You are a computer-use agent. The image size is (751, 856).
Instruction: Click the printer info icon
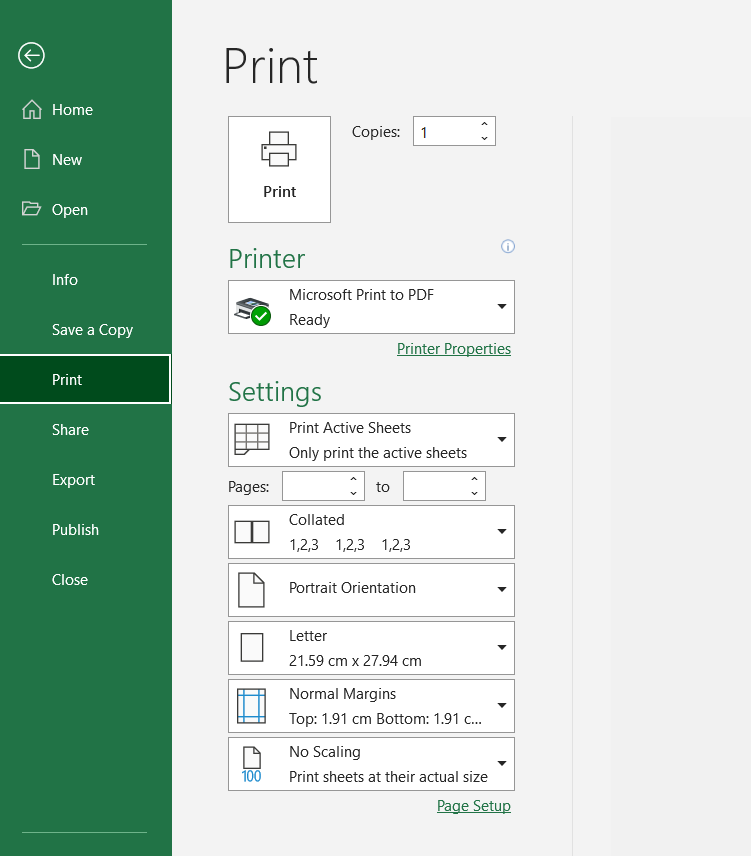(508, 246)
